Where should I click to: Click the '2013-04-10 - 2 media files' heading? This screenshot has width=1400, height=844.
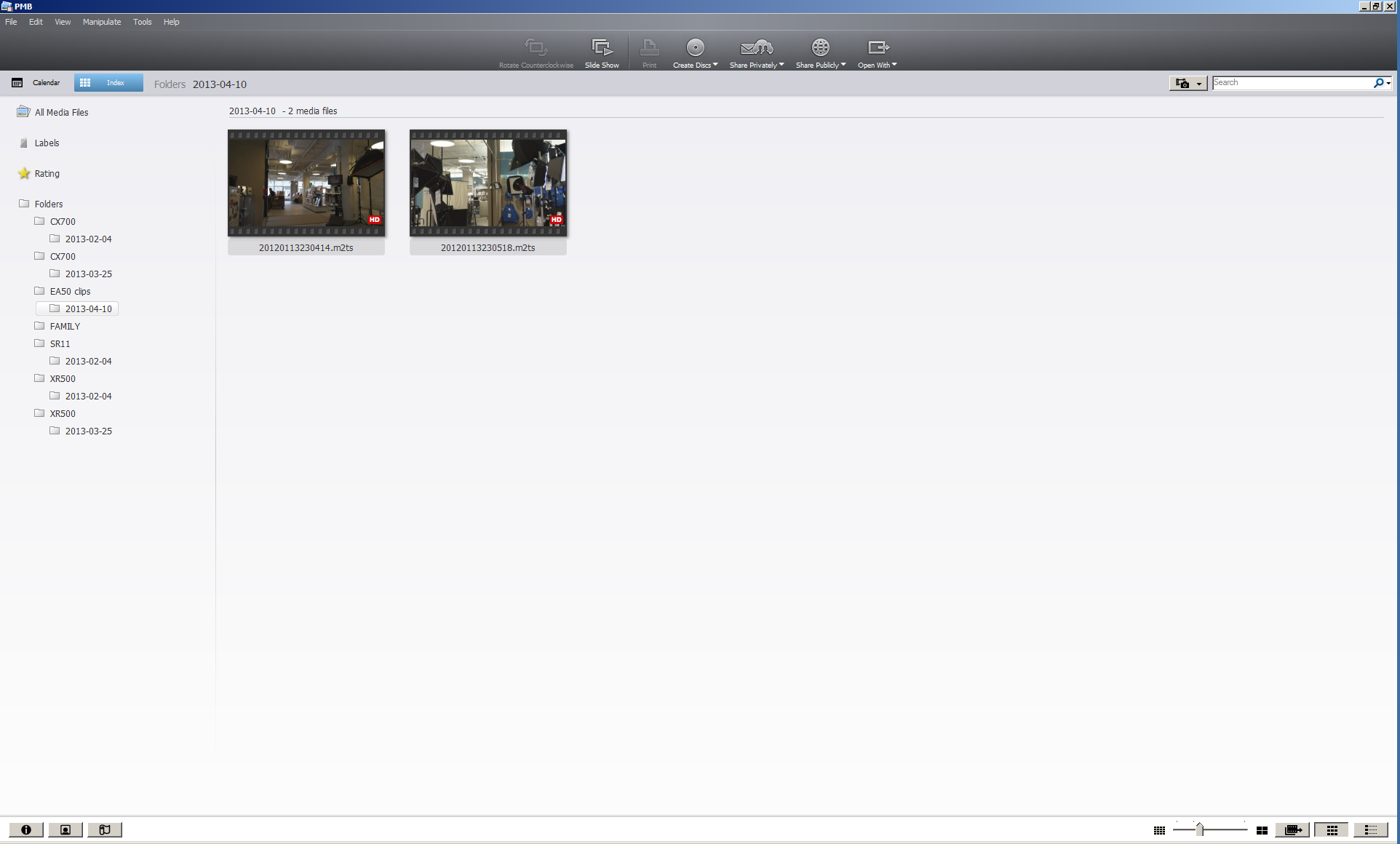click(283, 111)
